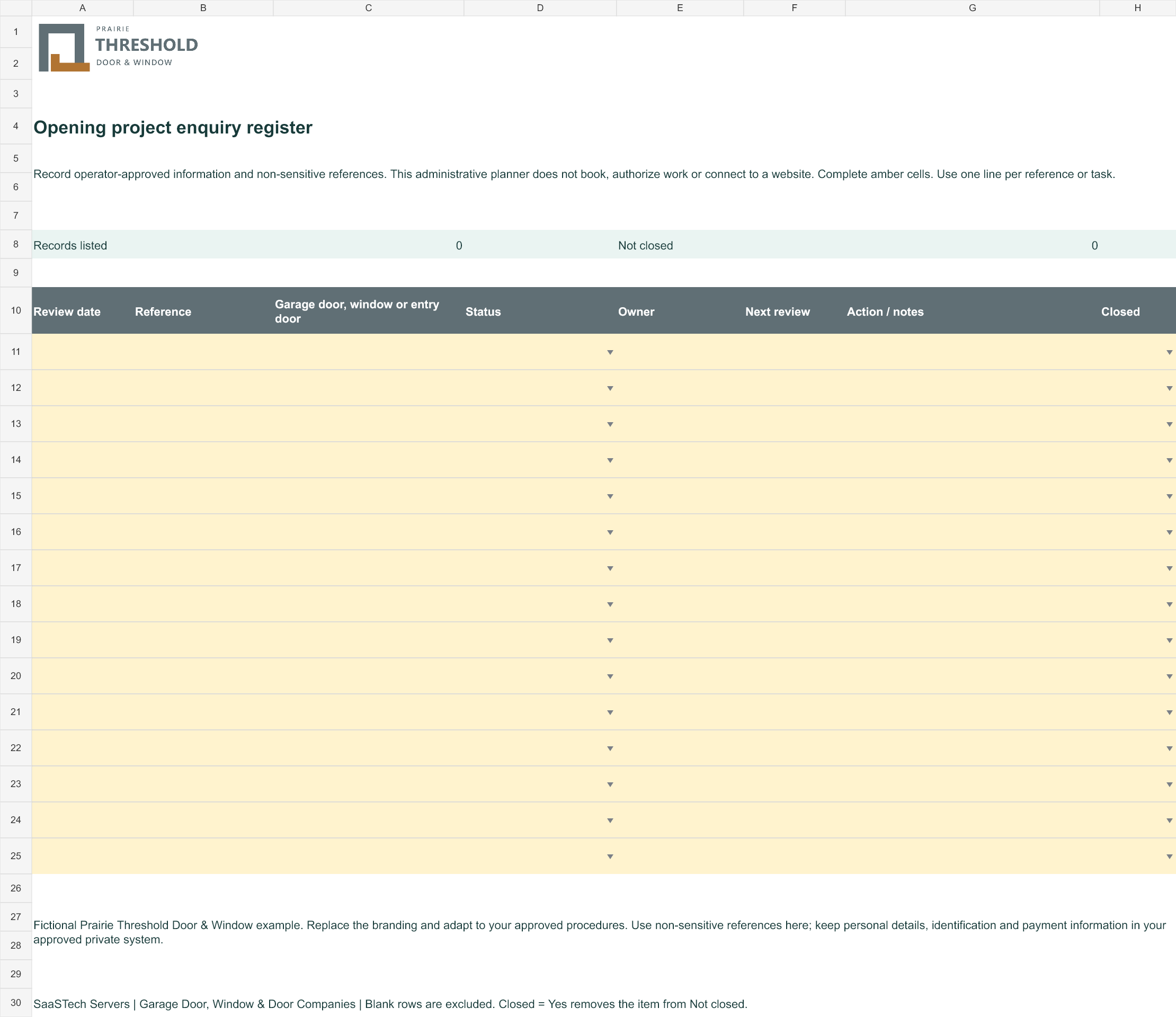Click the 'Records listed' label
Screen dimensions: 1176x1017
coord(70,245)
